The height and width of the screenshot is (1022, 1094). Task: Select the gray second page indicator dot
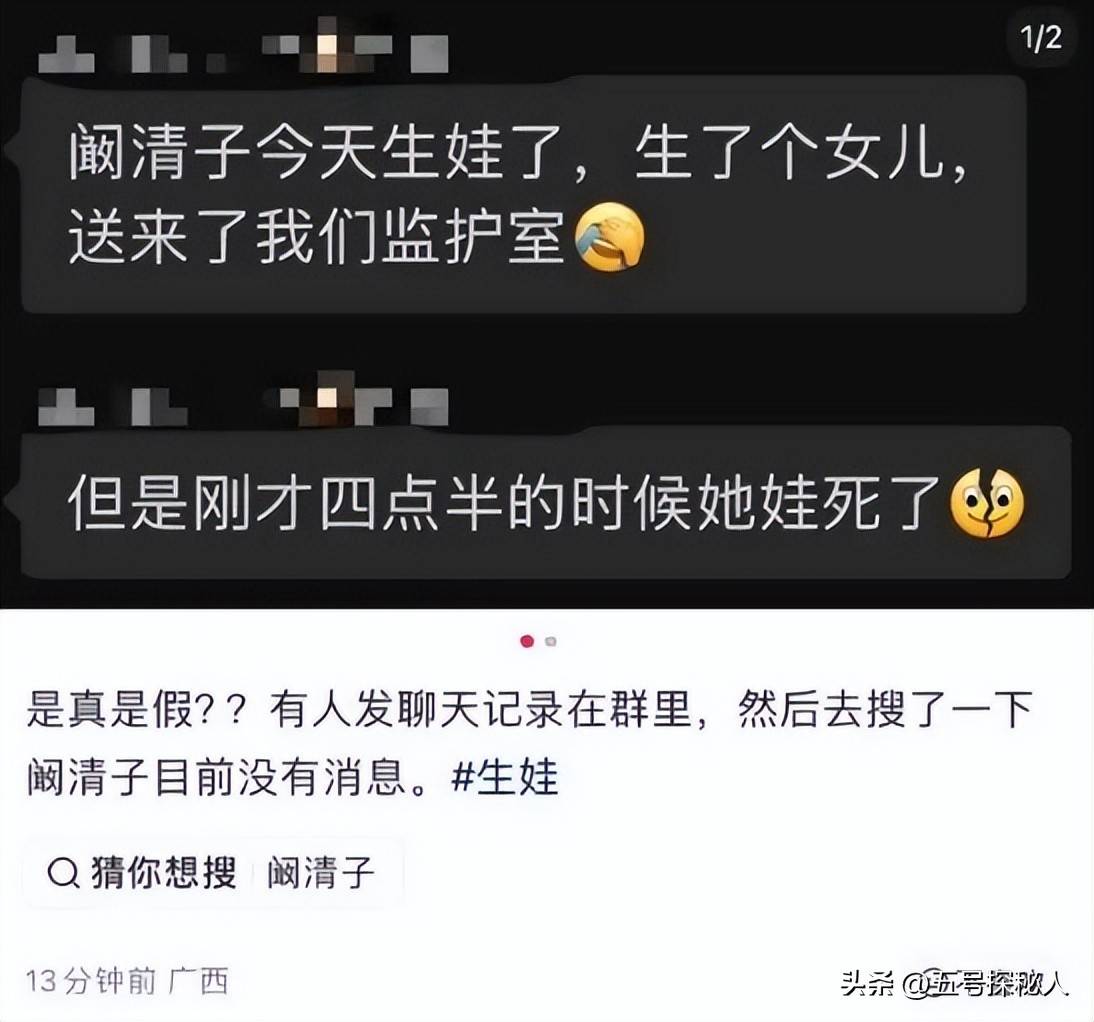(550, 641)
